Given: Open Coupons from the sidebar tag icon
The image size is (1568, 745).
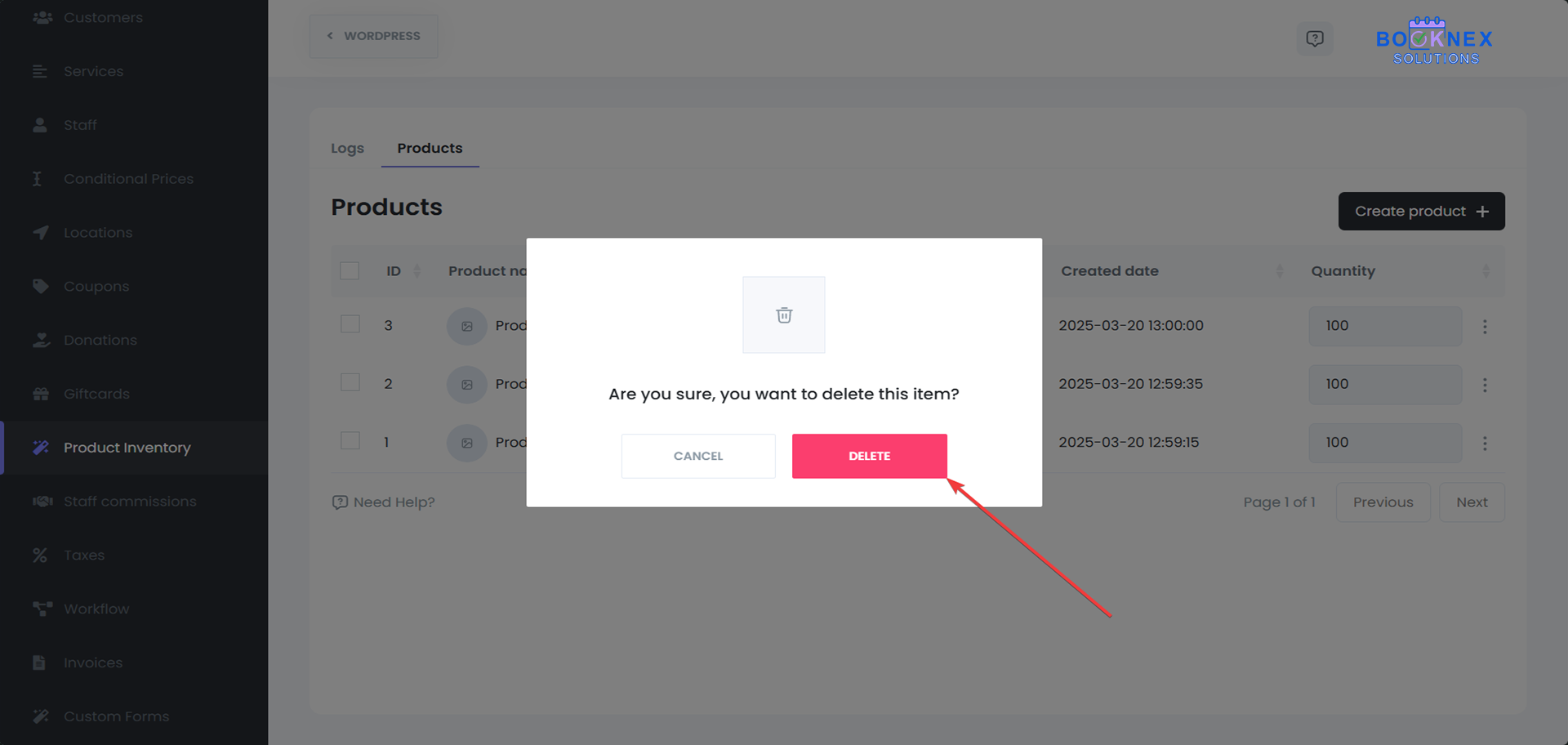Looking at the screenshot, I should pos(41,286).
